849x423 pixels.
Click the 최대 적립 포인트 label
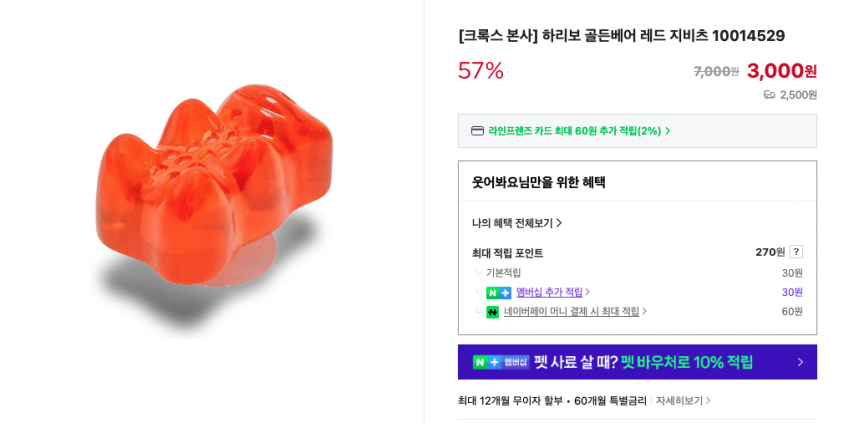(x=507, y=253)
